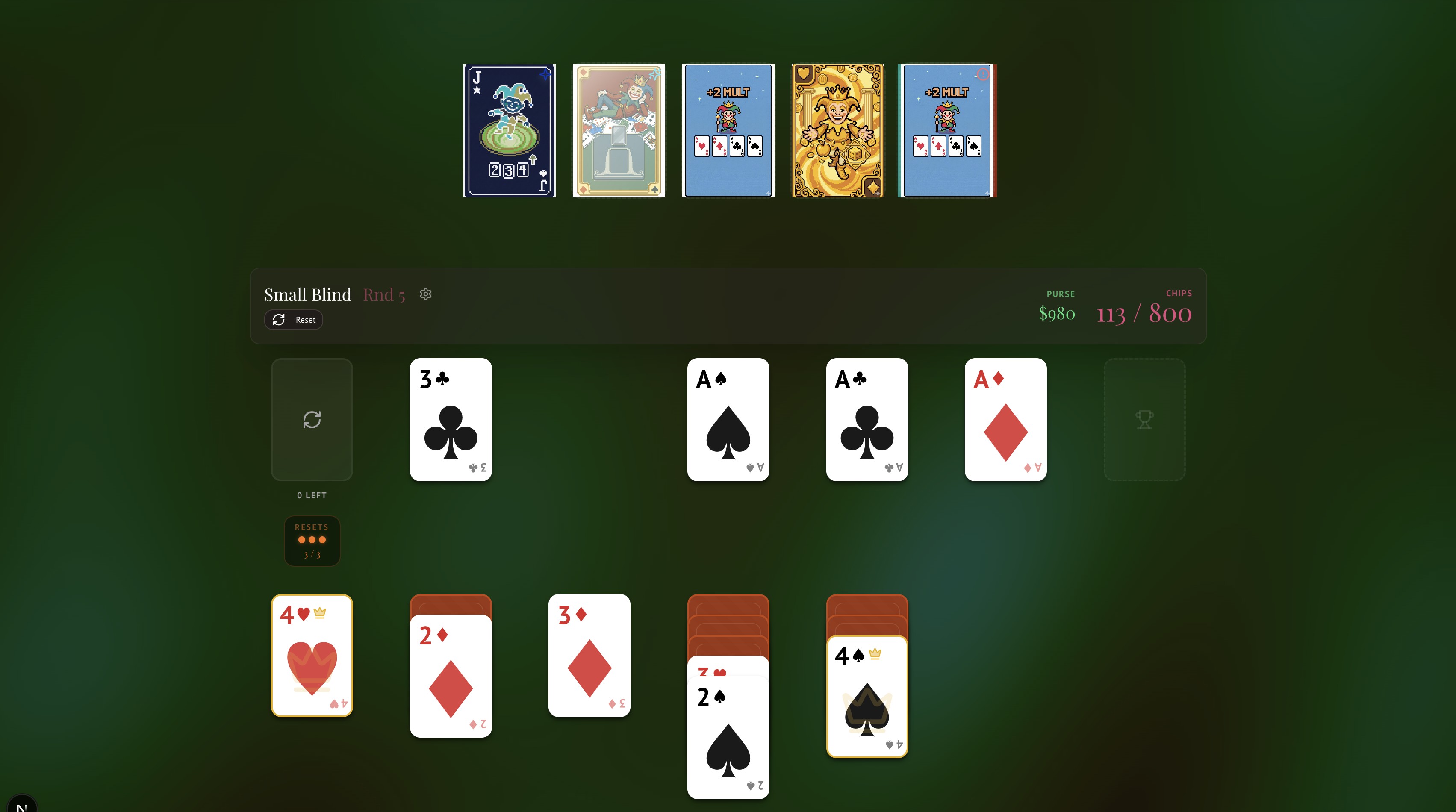The height and width of the screenshot is (812, 1456).
Task: Click the empty draw pile refresh icon
Action: pos(312,419)
